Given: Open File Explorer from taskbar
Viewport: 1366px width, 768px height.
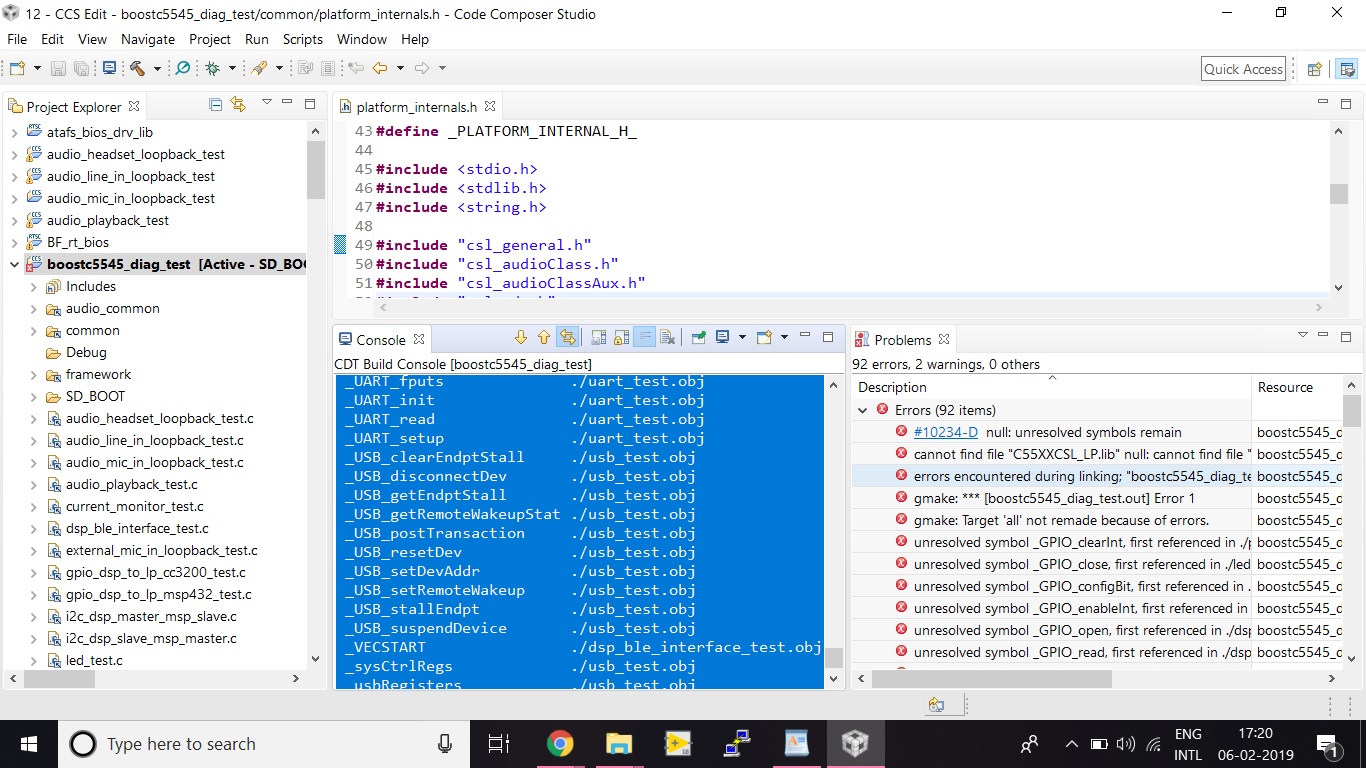Looking at the screenshot, I should coord(619,743).
